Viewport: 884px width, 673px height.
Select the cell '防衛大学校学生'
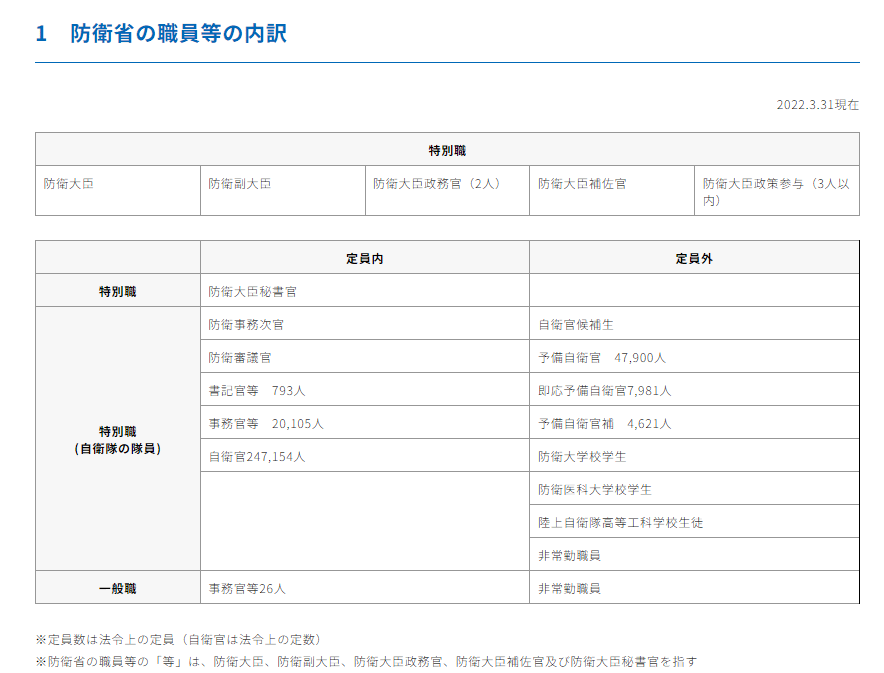694,456
